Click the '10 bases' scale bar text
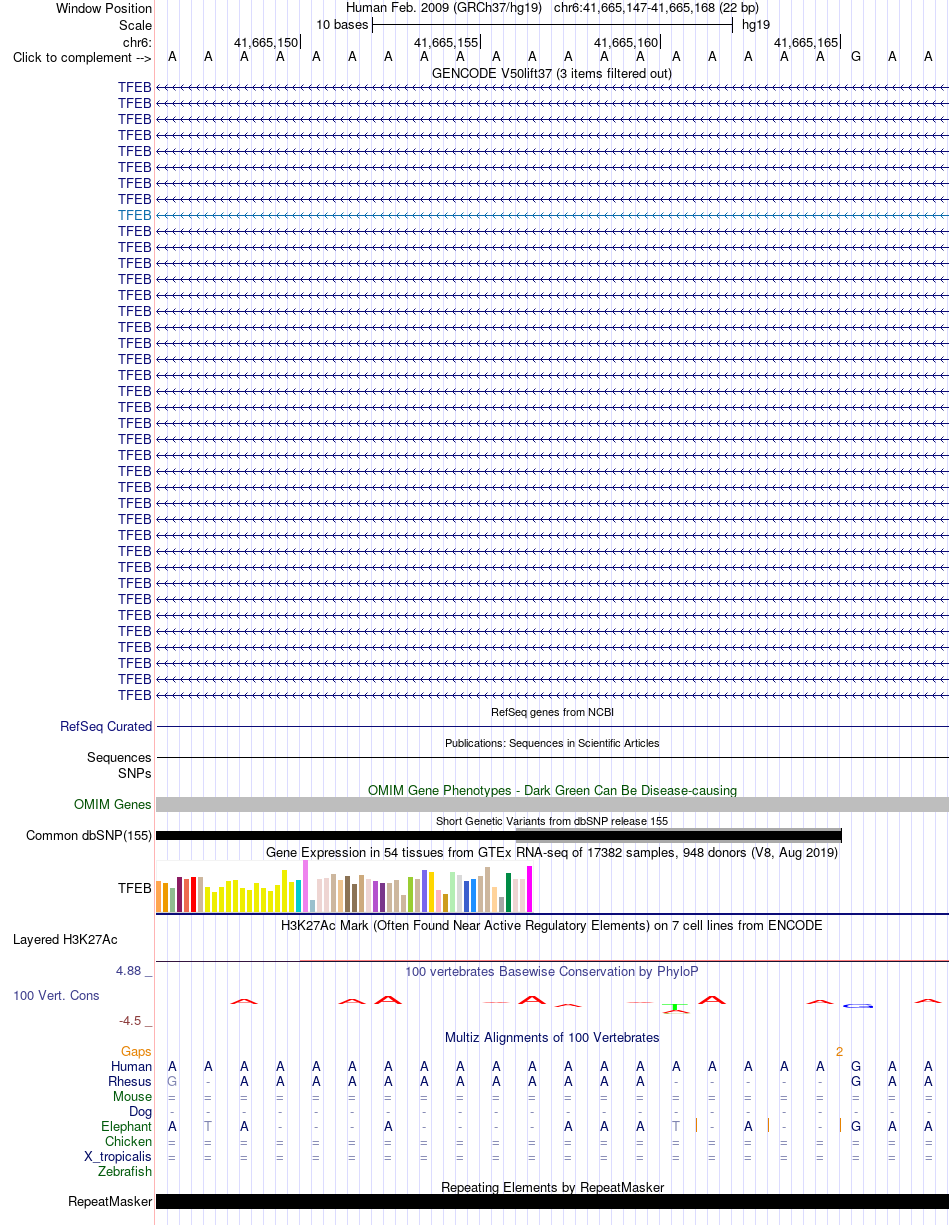Image resolution: width=950 pixels, height=1225 pixels. (x=342, y=25)
